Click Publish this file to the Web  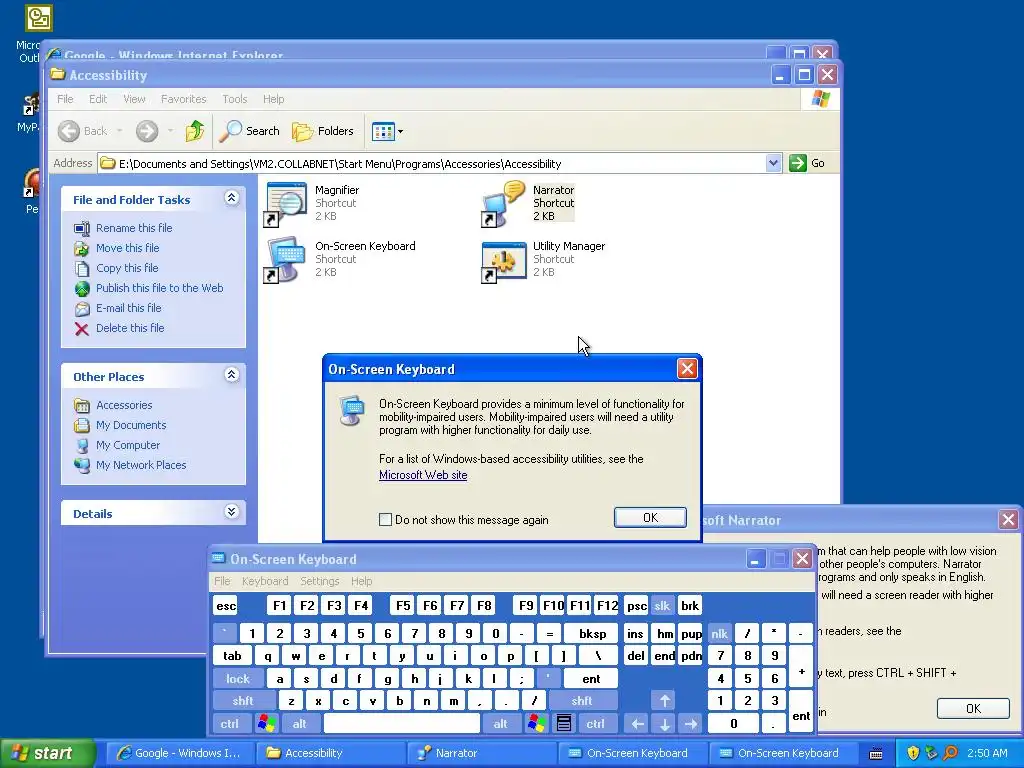[x=159, y=288]
